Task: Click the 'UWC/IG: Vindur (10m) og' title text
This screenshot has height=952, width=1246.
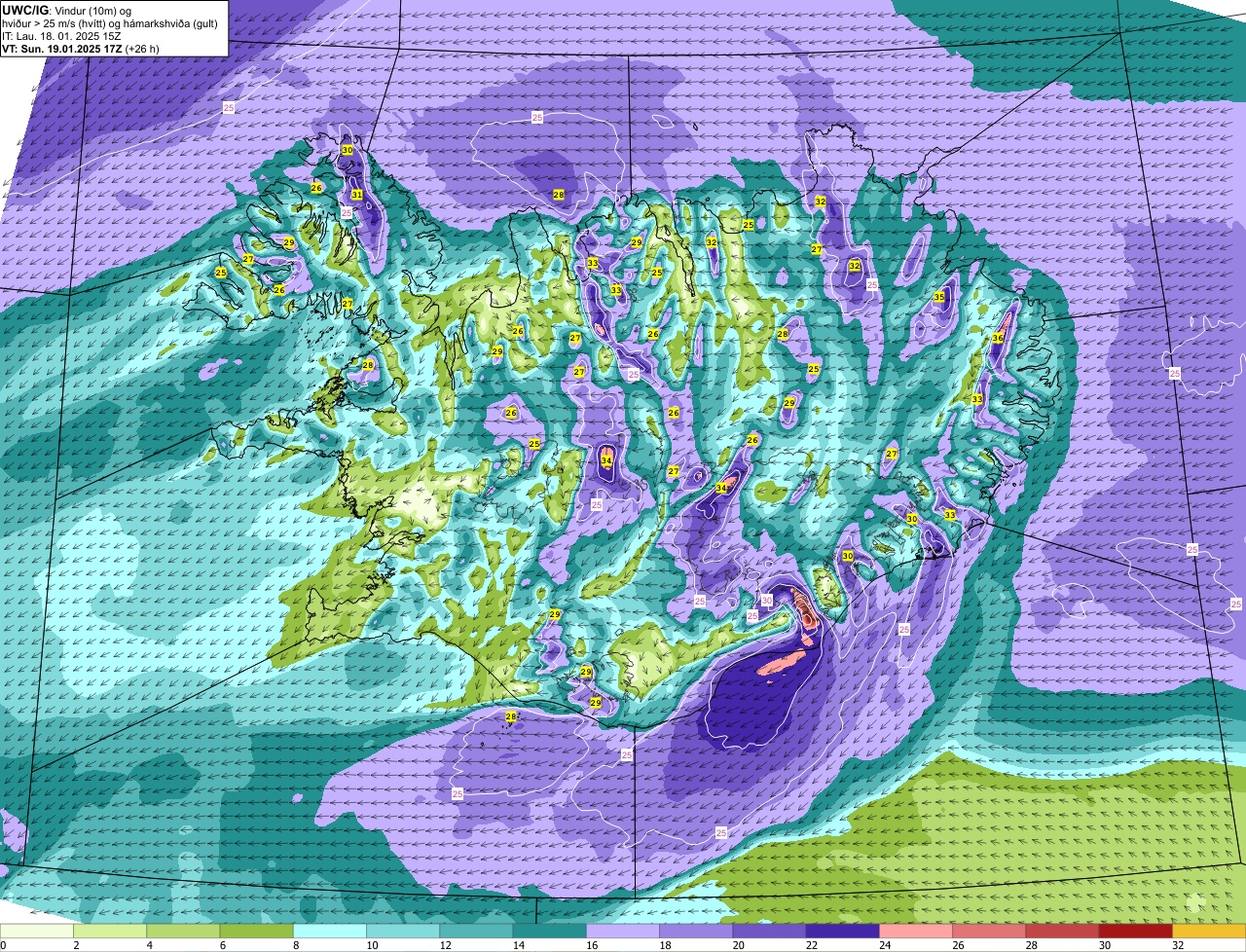Action: [66, 10]
